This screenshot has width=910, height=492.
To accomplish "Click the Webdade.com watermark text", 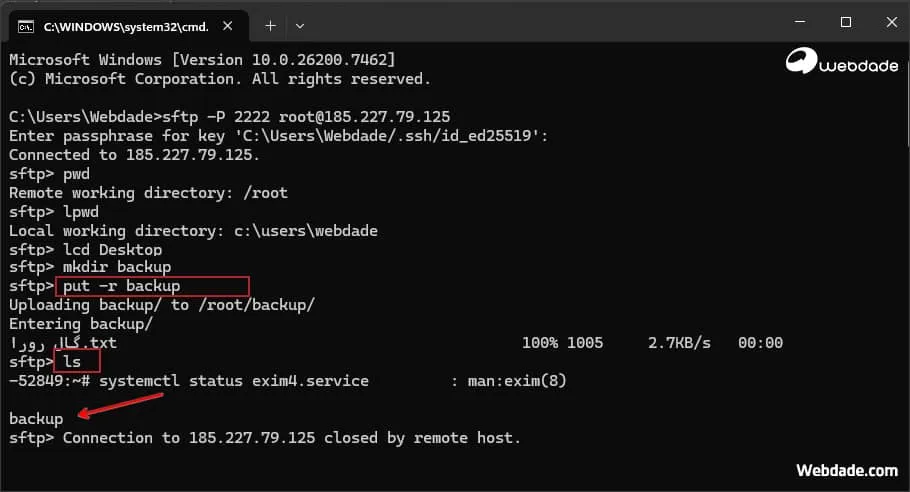I will click(846, 470).
